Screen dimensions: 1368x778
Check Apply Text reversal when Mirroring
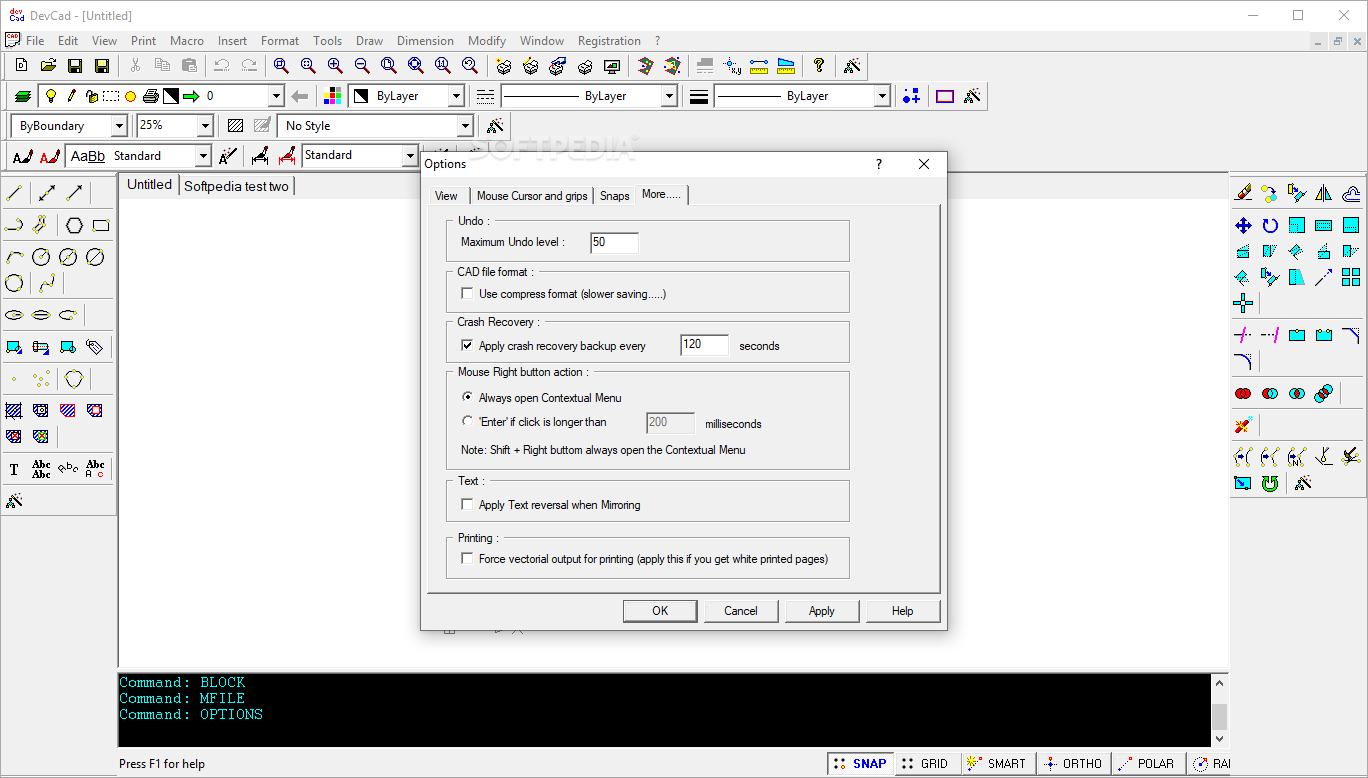coord(467,505)
